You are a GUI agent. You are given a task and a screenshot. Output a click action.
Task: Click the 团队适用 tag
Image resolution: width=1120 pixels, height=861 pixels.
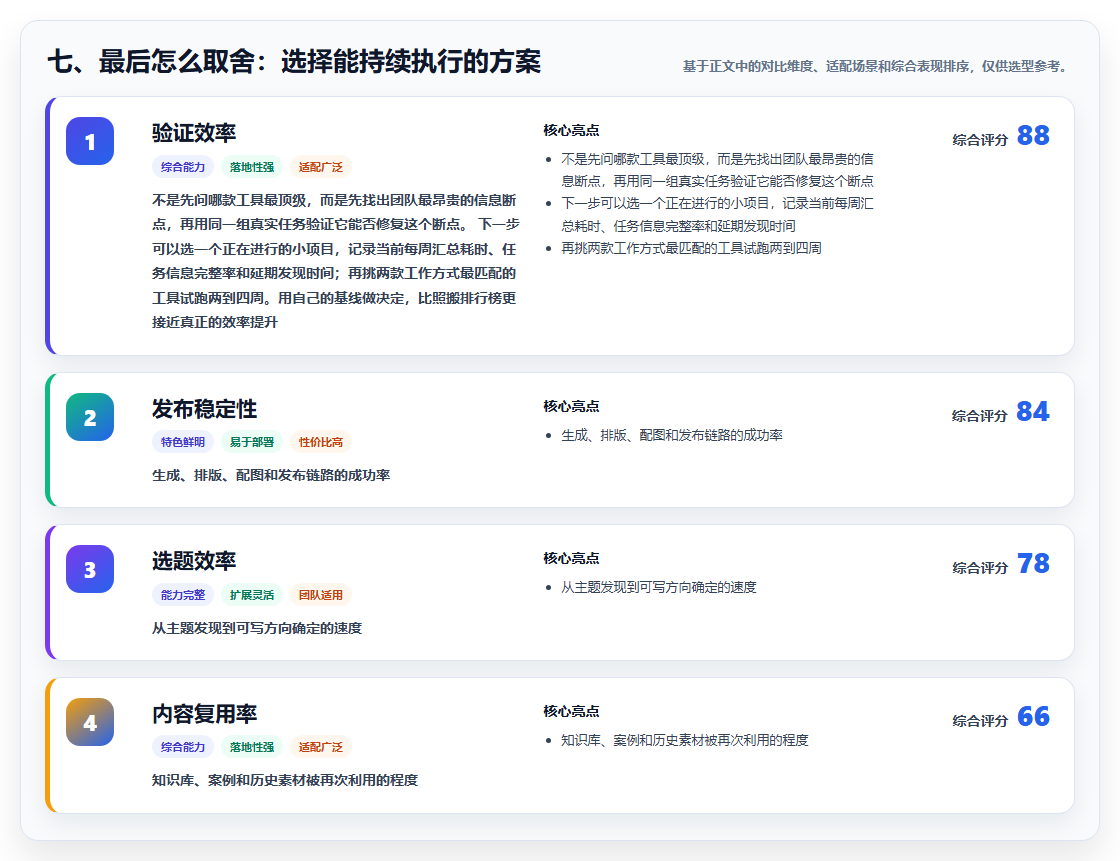point(321,595)
